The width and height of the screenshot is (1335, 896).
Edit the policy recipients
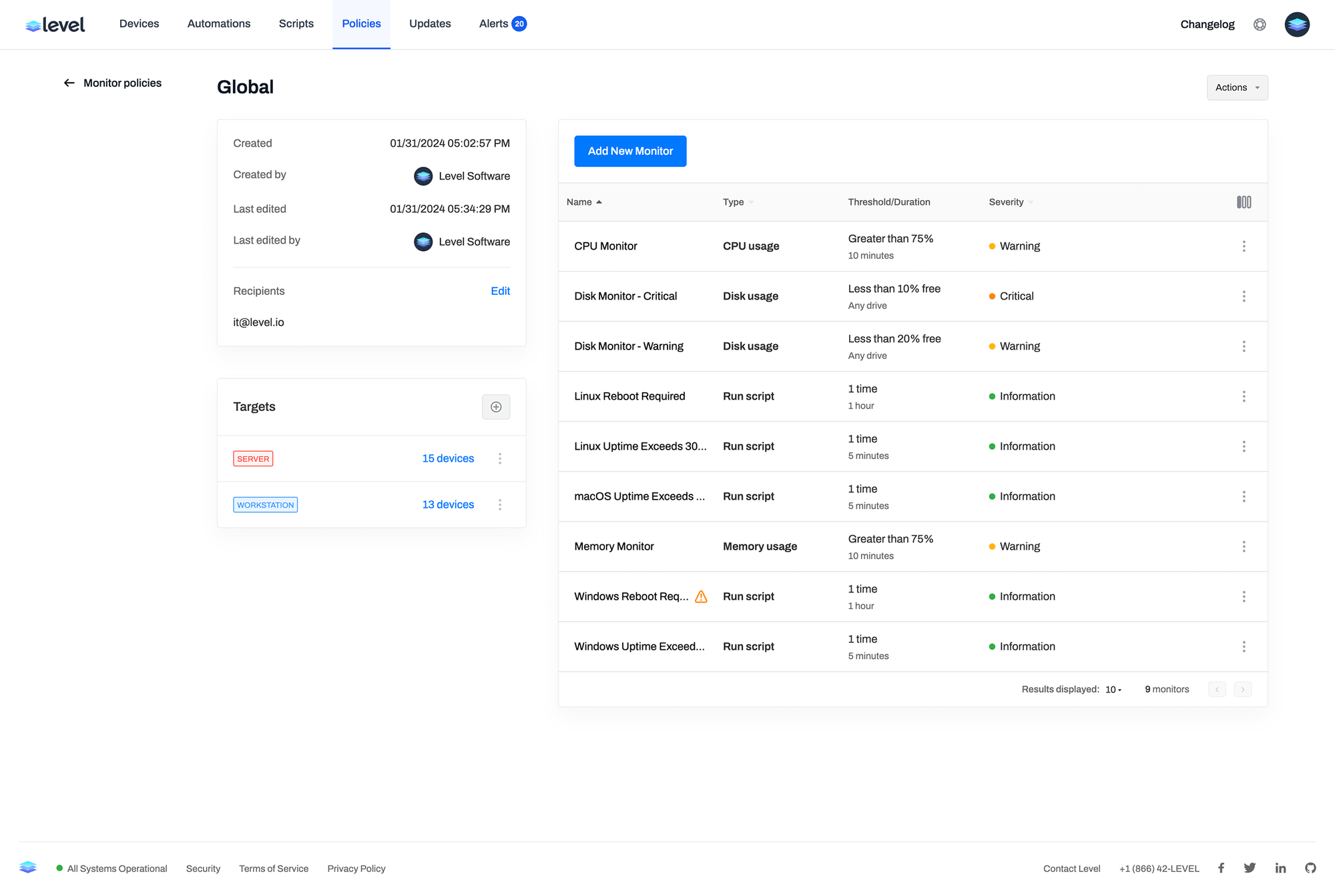pos(500,291)
